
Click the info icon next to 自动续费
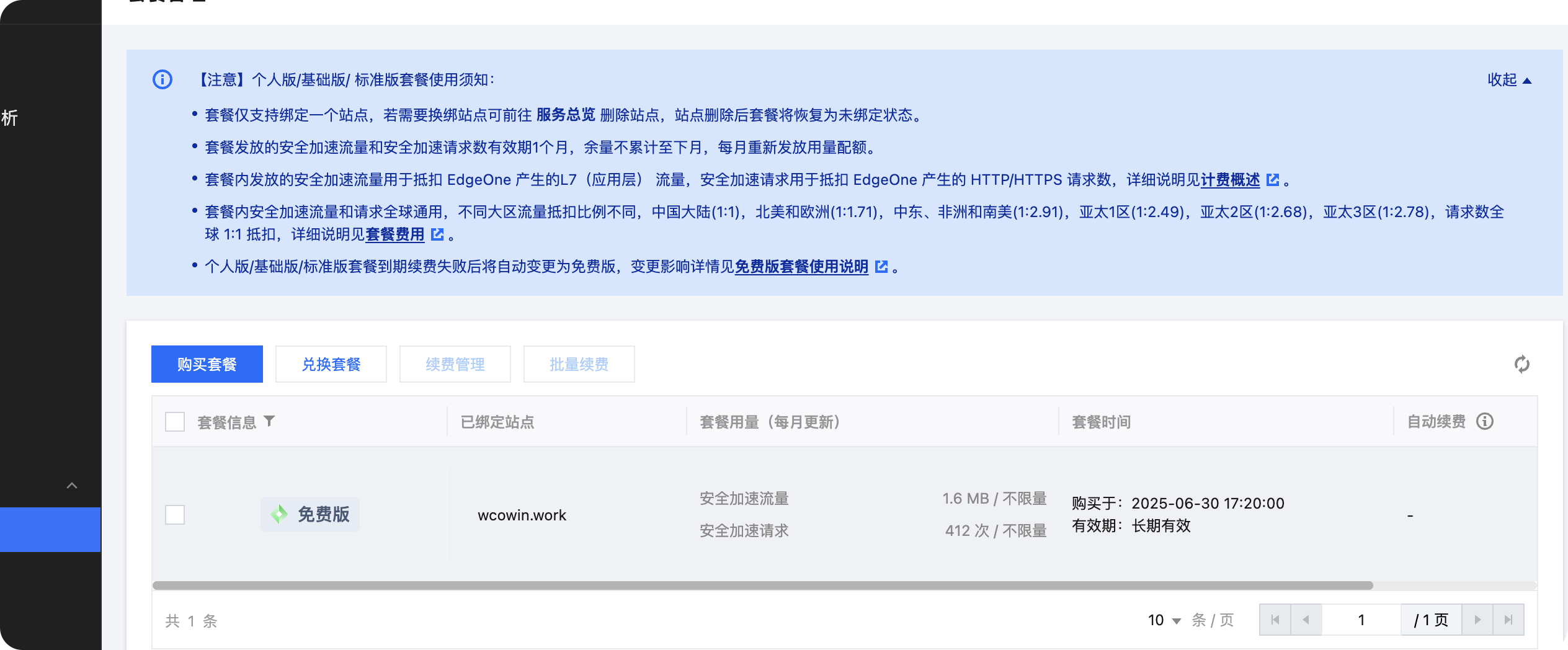click(x=1485, y=422)
